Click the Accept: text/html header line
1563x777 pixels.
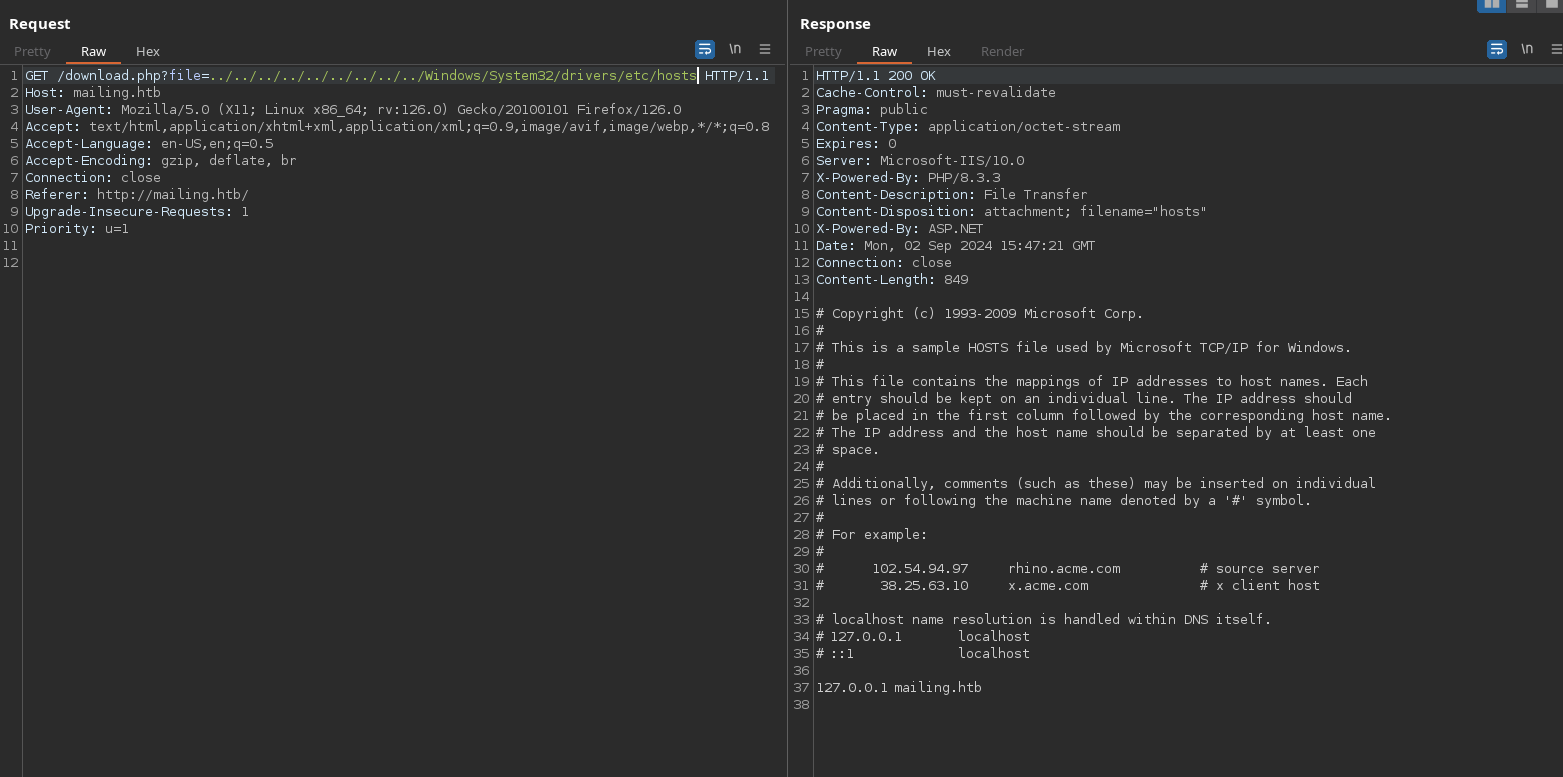pos(397,127)
